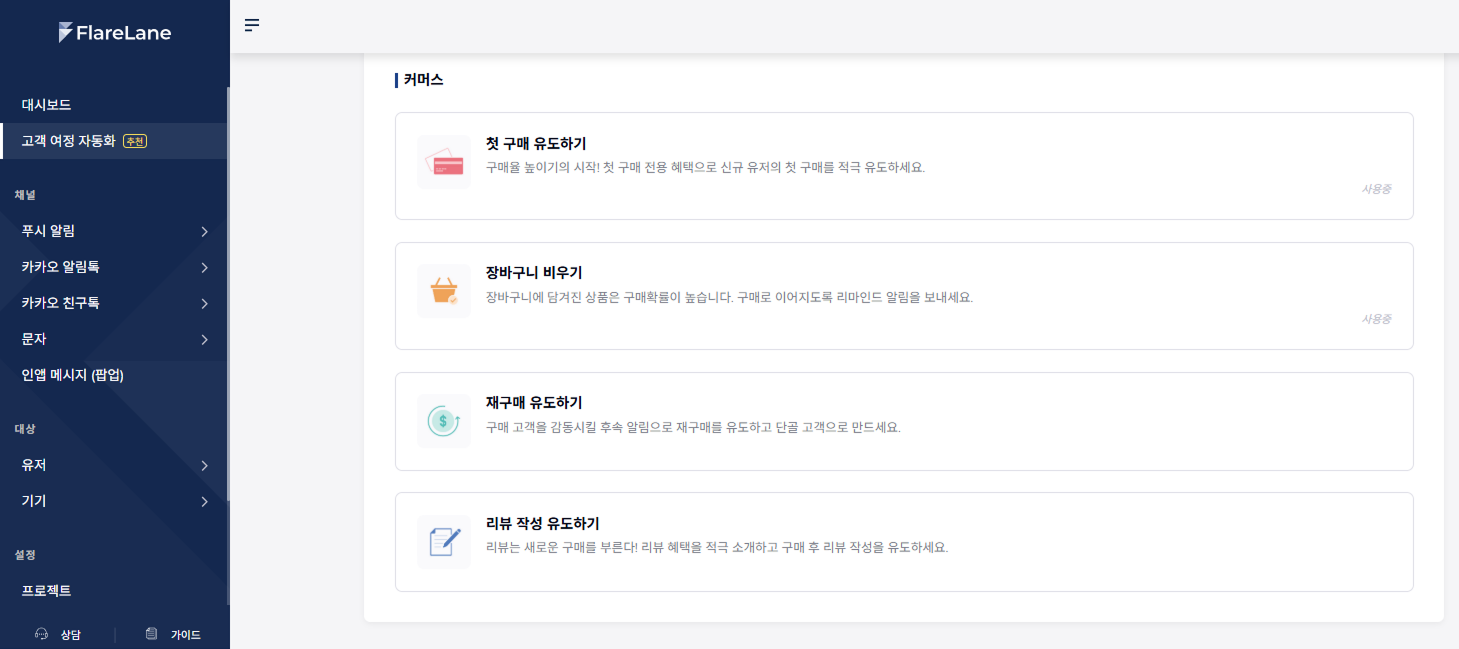Expand the 기기 menu chevron

click(204, 501)
